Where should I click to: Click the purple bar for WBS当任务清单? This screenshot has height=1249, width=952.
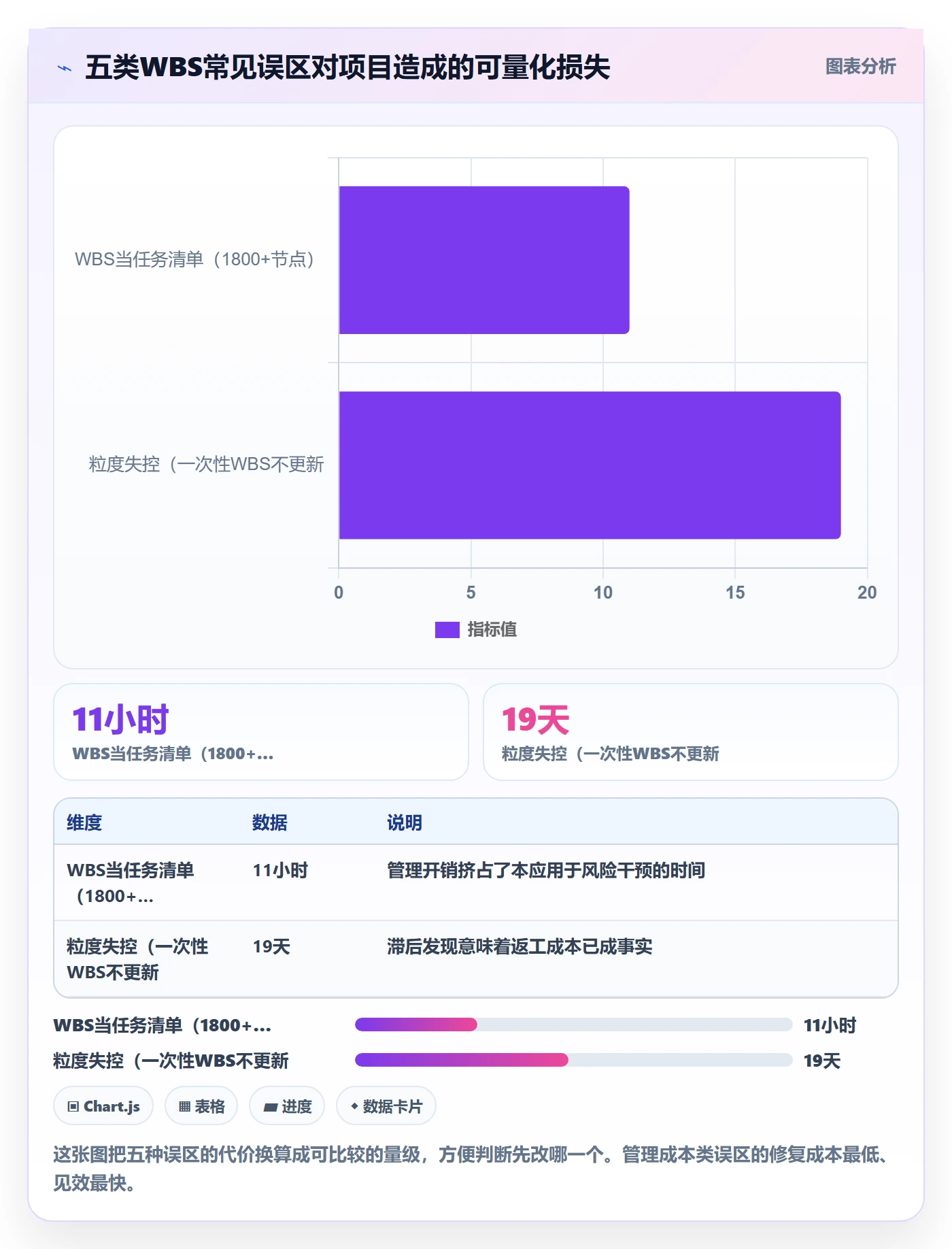tap(484, 260)
